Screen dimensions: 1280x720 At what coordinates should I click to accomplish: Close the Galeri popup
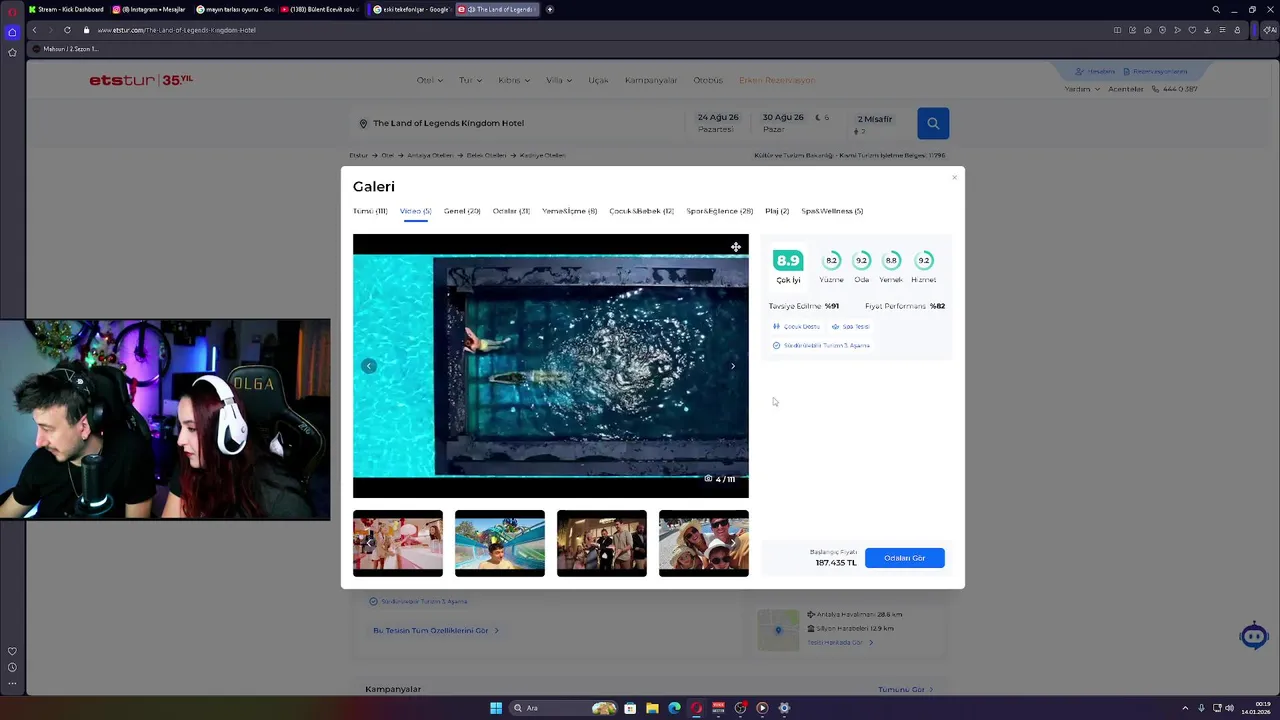pyautogui.click(x=954, y=178)
